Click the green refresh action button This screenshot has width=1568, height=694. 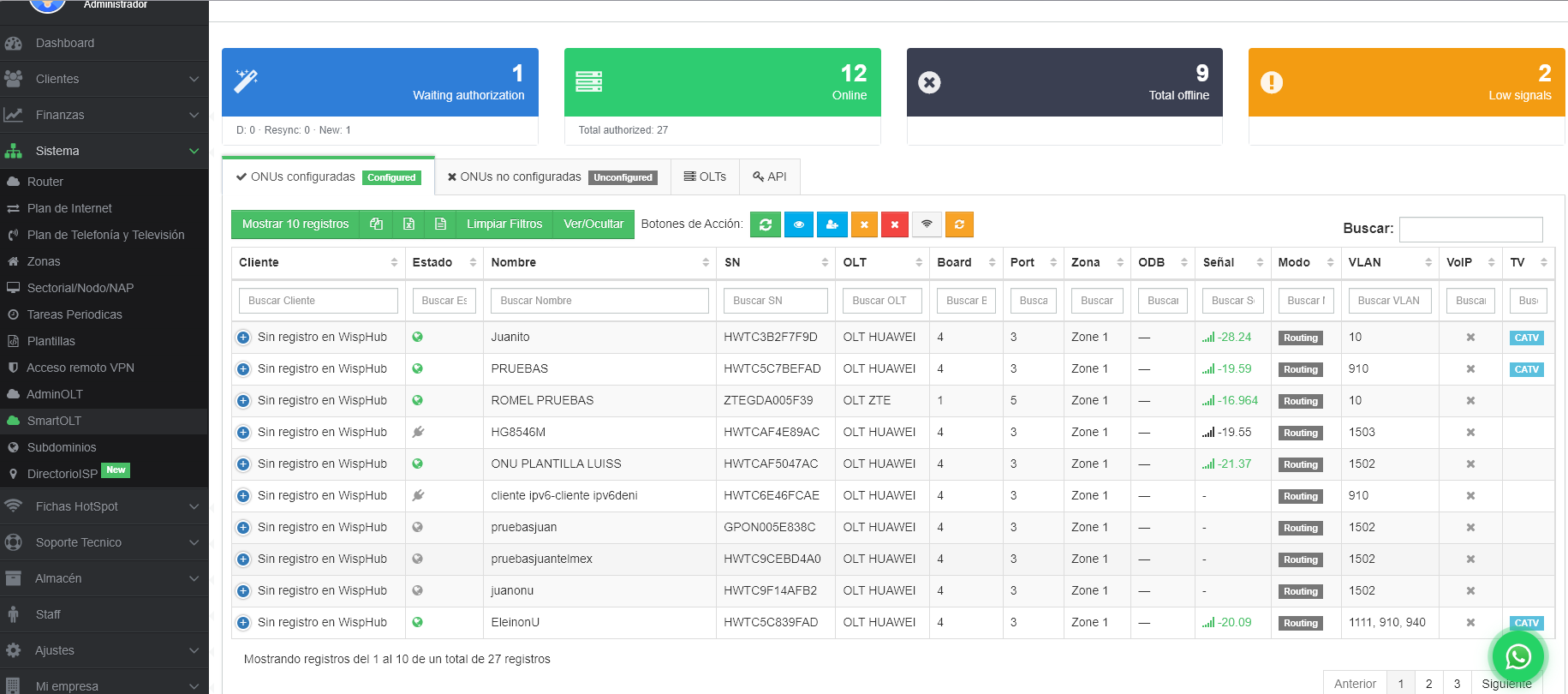tap(766, 224)
